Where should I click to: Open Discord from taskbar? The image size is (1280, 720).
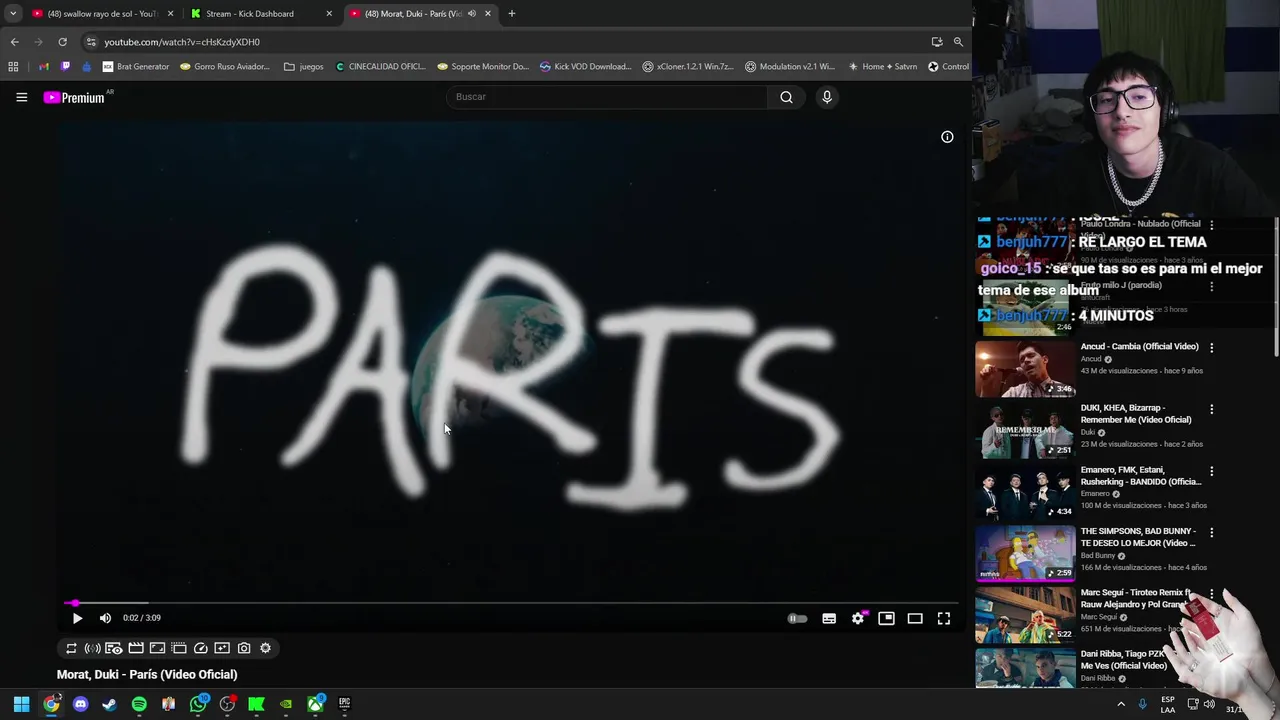[80, 704]
